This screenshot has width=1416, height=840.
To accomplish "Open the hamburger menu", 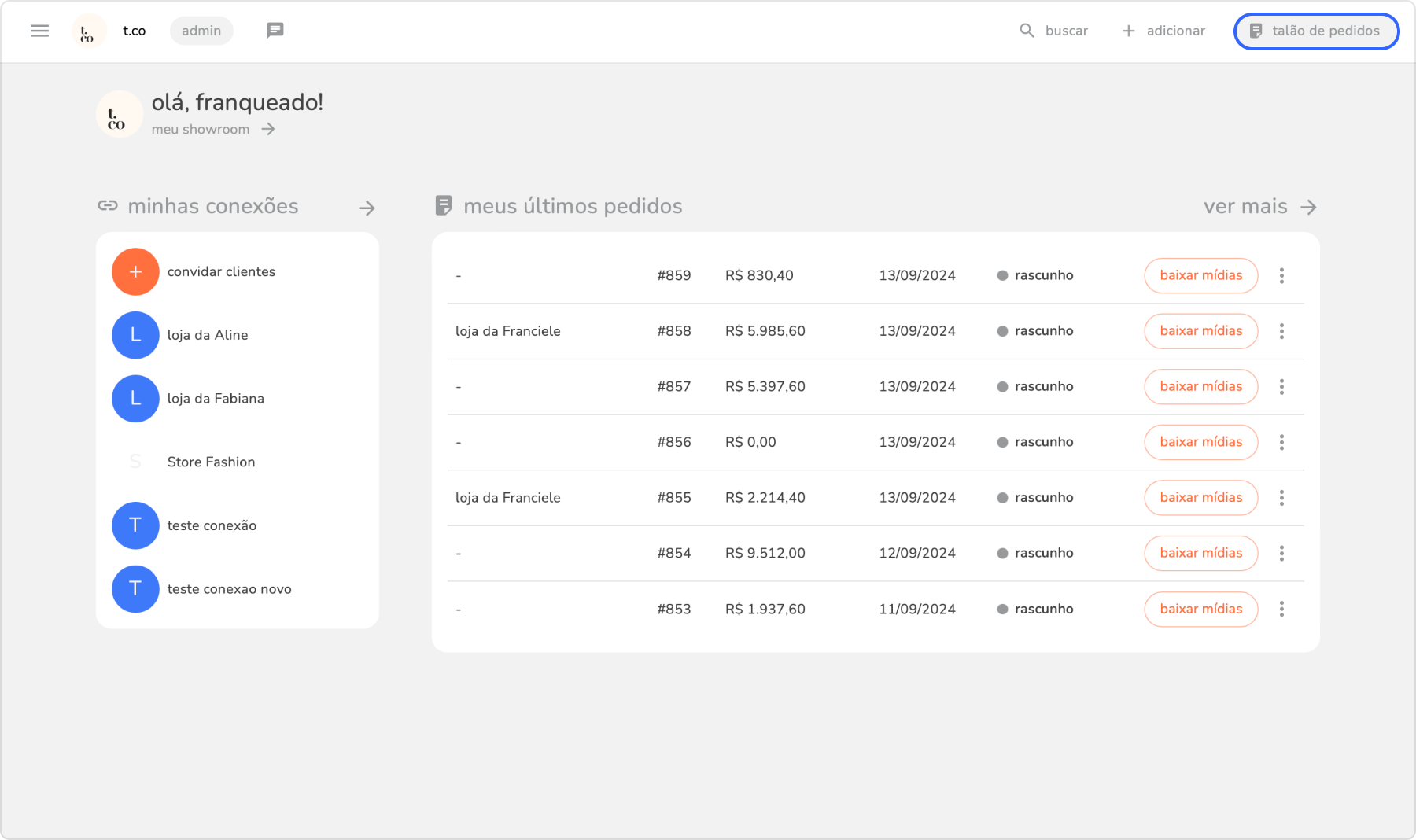I will click(39, 31).
